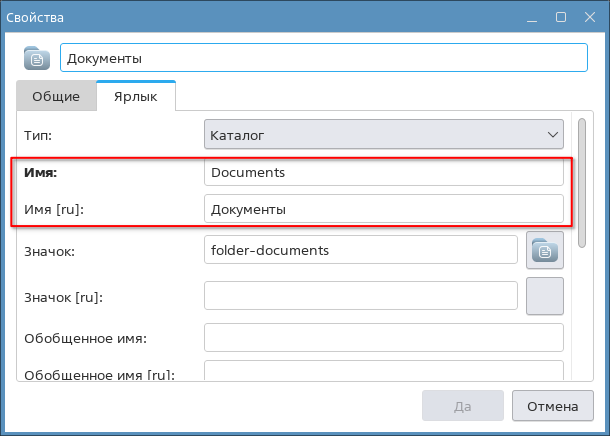
Task: Click the vertical scrollbar of the Ярлык panel
Action: point(583,180)
